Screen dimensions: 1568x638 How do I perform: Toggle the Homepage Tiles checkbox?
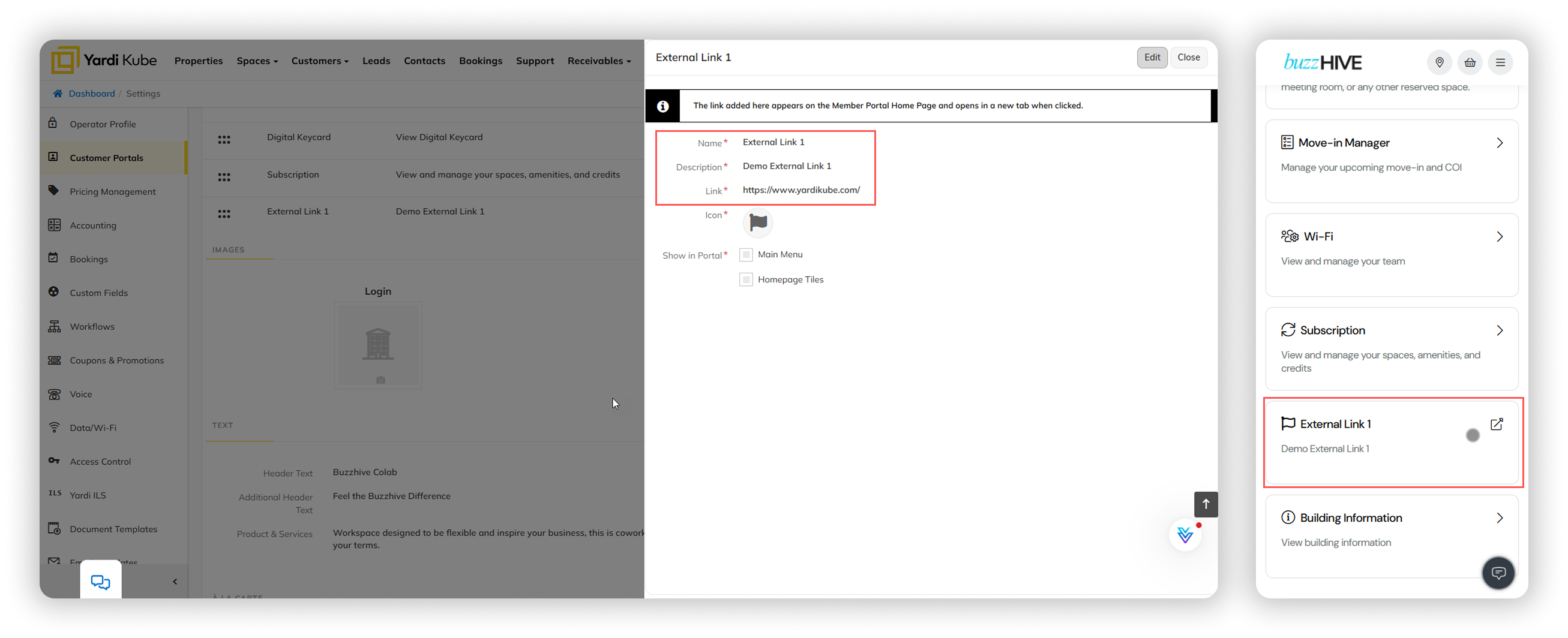click(746, 280)
